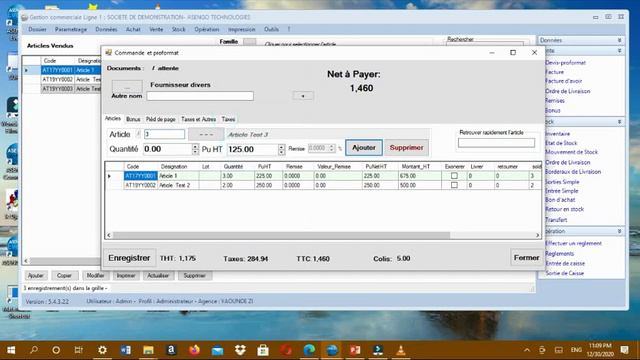This screenshot has width=640, height=360.
Task: Save the order with Enregistrer
Action: tap(129, 258)
